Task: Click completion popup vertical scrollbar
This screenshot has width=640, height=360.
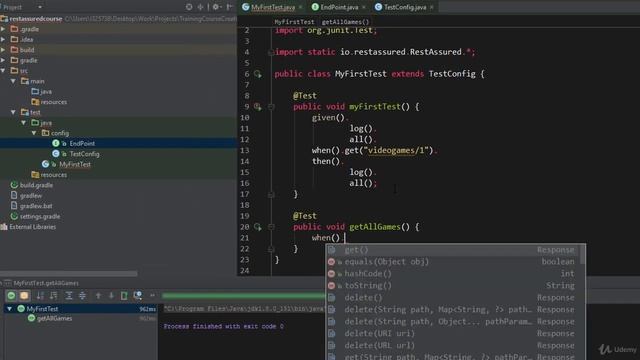Action: coord(582,255)
